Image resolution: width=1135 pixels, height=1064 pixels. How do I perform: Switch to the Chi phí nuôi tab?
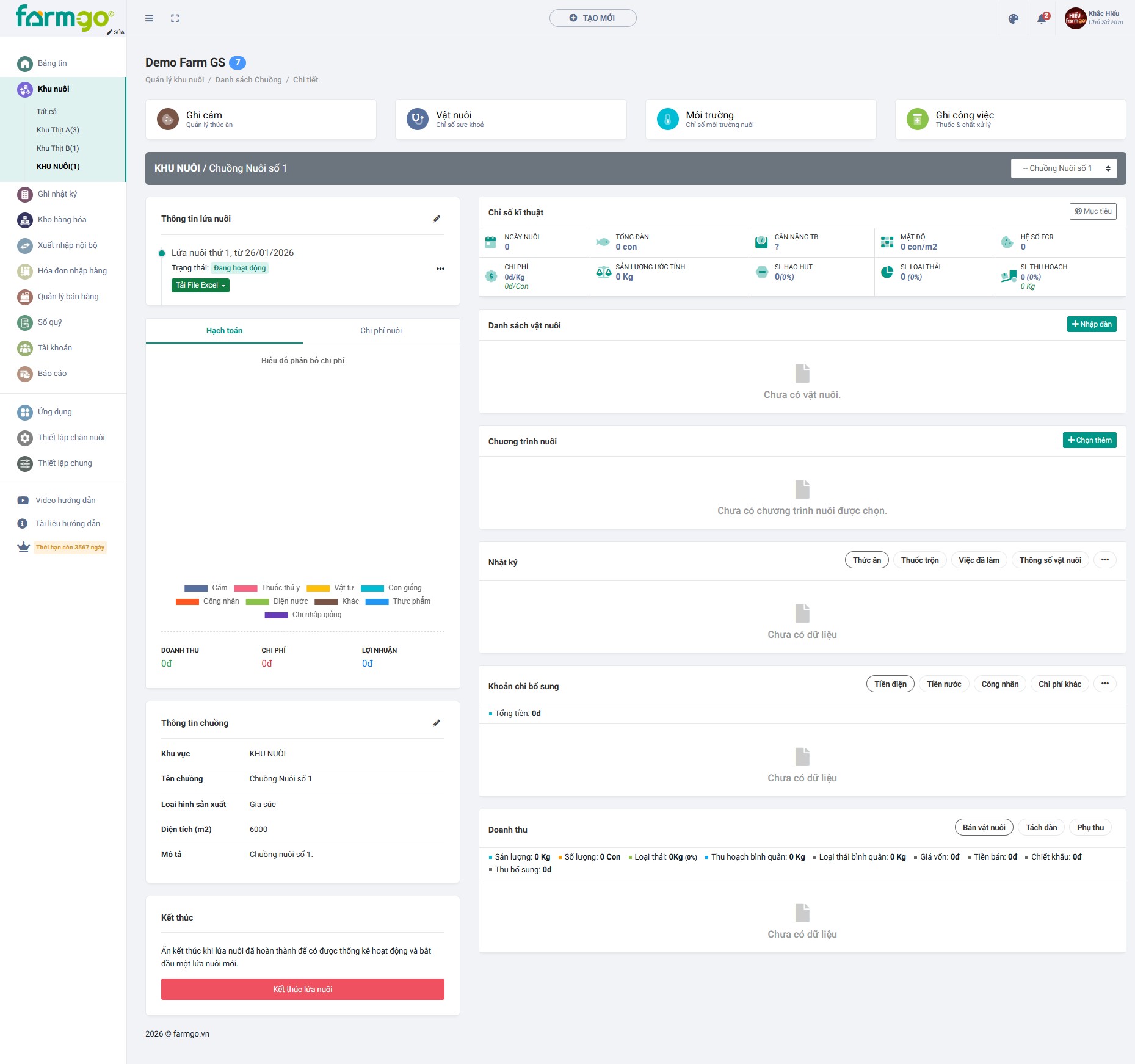(x=381, y=331)
